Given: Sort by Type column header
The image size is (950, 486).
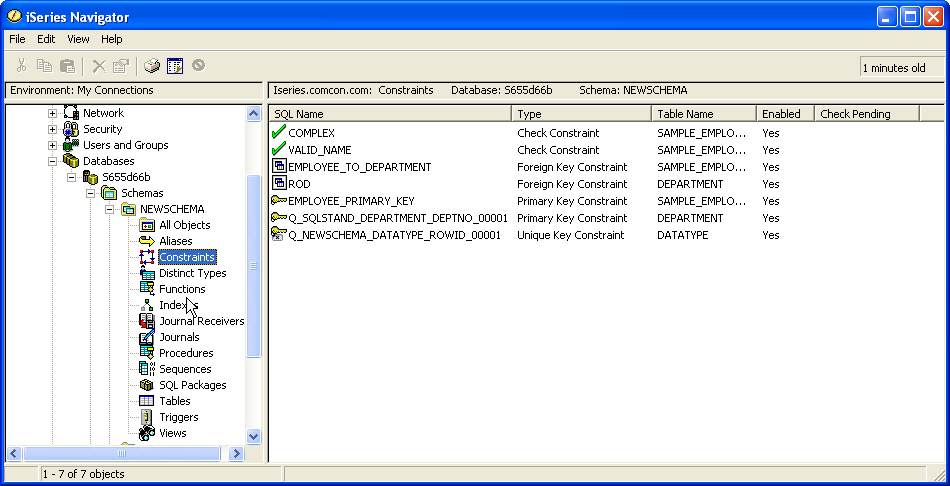Looking at the screenshot, I should click(x=582, y=113).
